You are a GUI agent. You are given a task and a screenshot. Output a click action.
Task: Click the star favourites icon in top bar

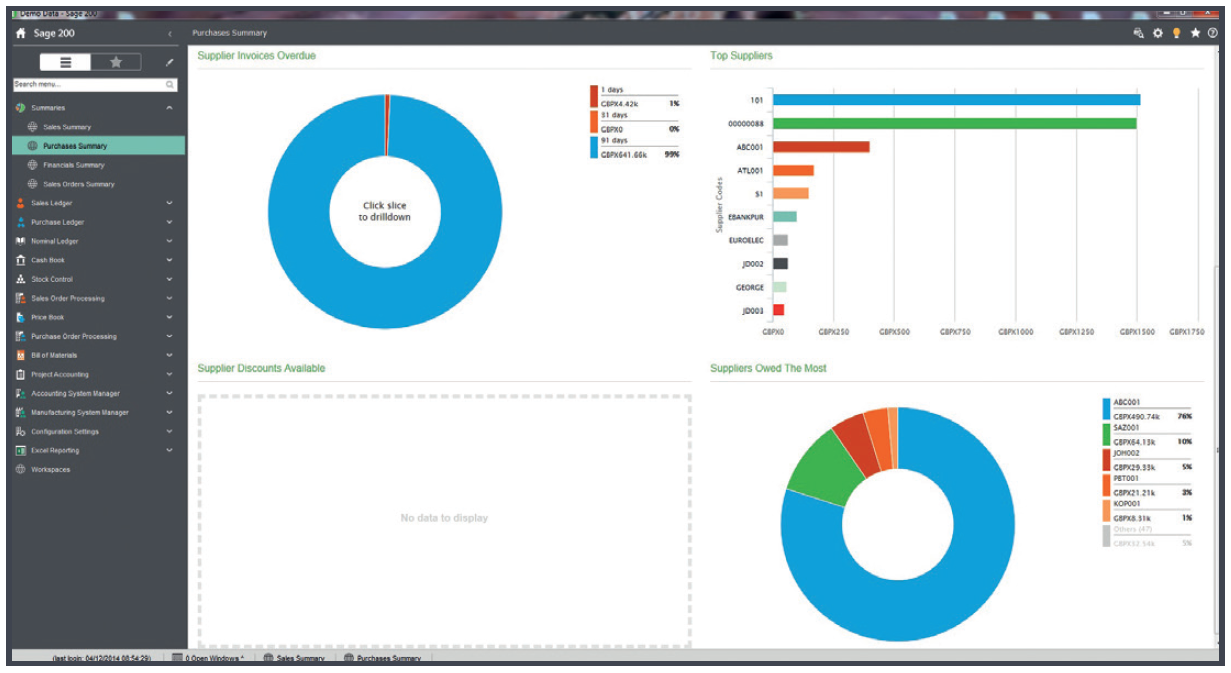tap(1195, 33)
